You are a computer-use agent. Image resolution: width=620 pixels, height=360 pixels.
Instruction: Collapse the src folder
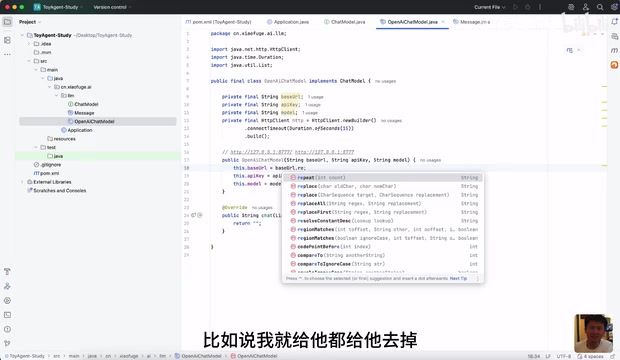pyautogui.click(x=29, y=61)
